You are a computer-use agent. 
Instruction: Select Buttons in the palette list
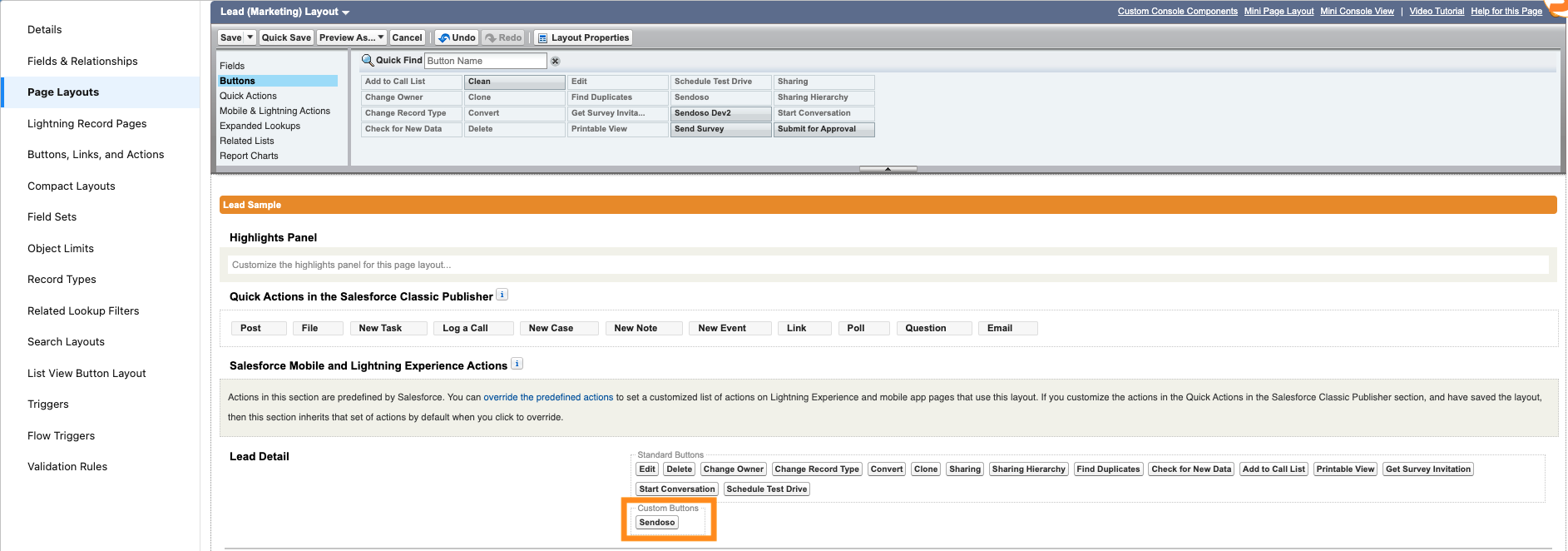[x=278, y=81]
